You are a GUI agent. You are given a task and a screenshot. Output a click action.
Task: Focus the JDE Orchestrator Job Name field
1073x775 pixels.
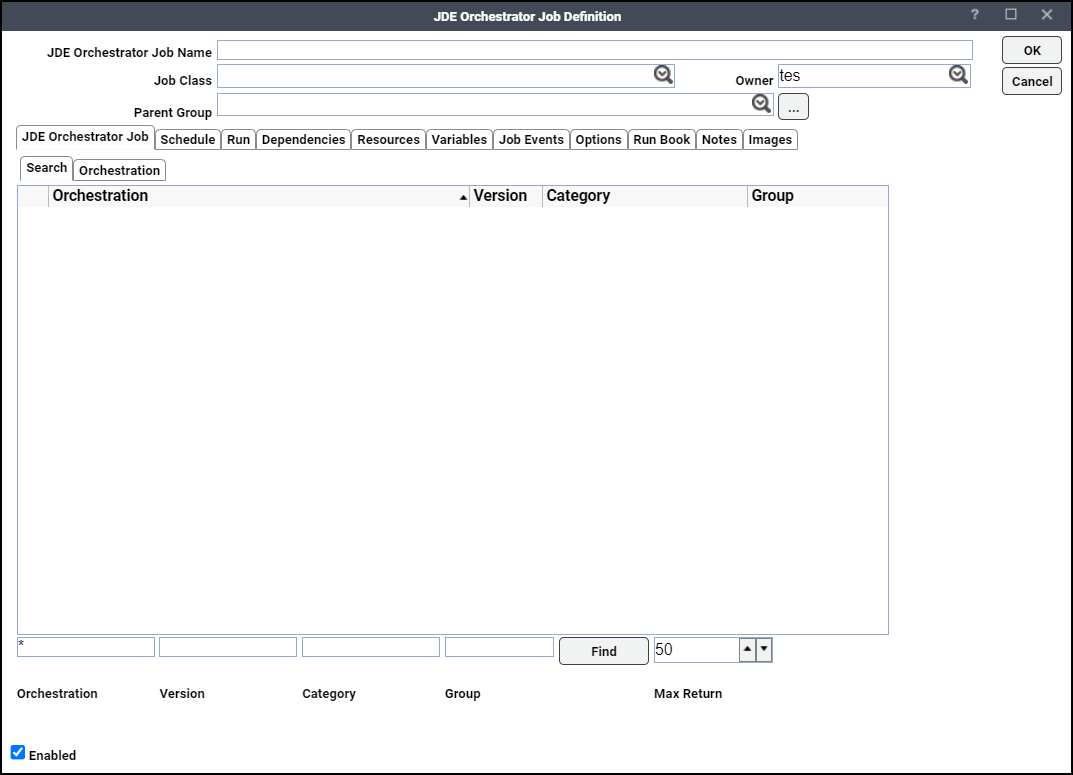coord(595,50)
